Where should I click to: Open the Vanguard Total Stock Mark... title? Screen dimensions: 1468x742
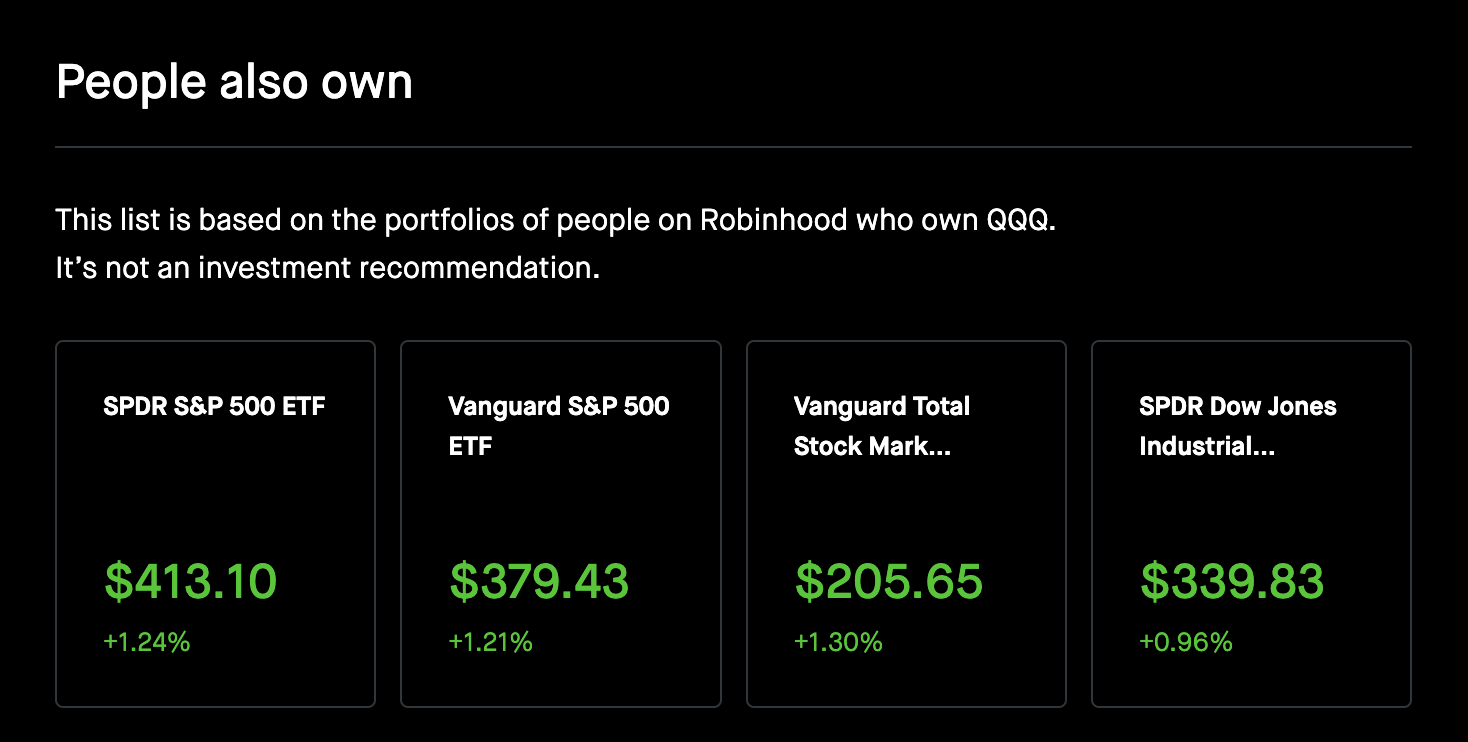(881, 425)
